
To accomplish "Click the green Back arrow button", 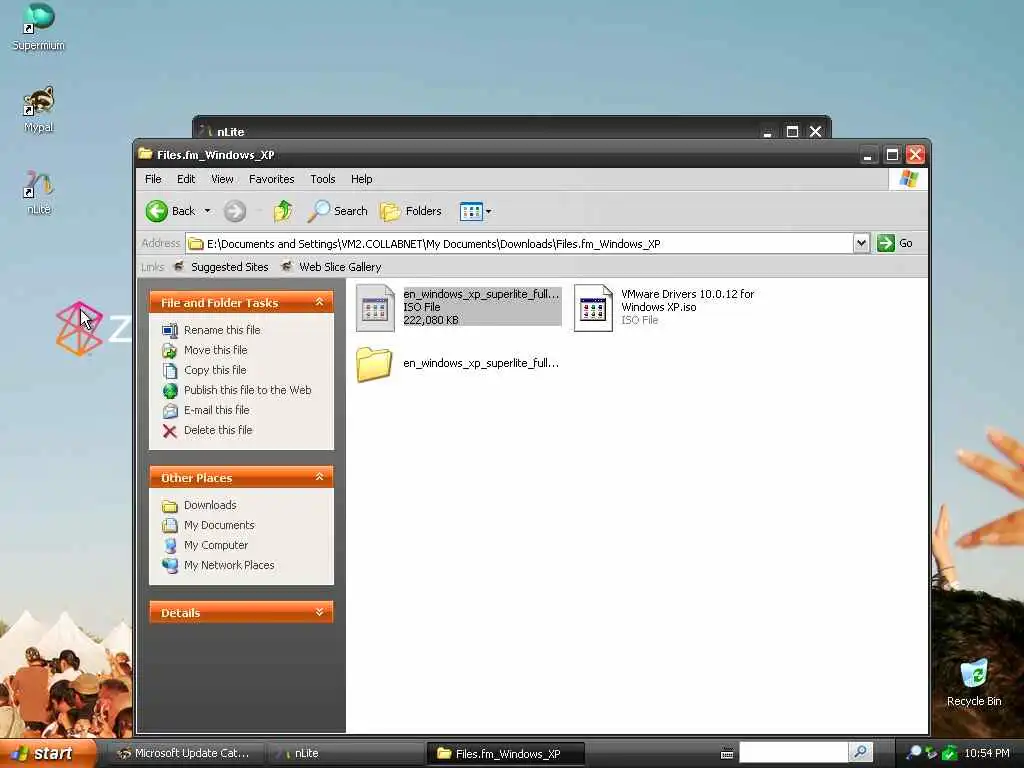I will [x=157, y=211].
